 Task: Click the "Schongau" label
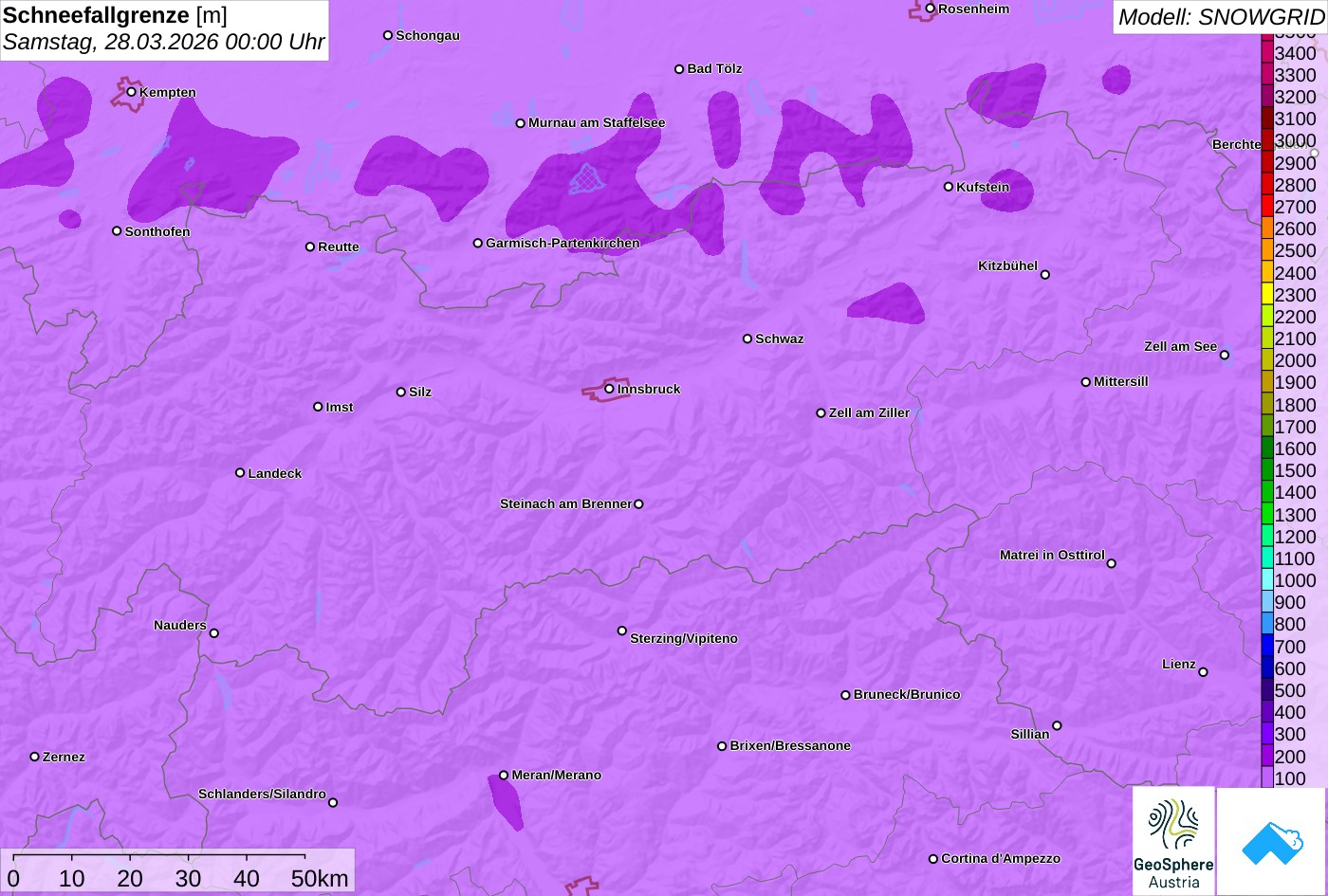point(428,35)
